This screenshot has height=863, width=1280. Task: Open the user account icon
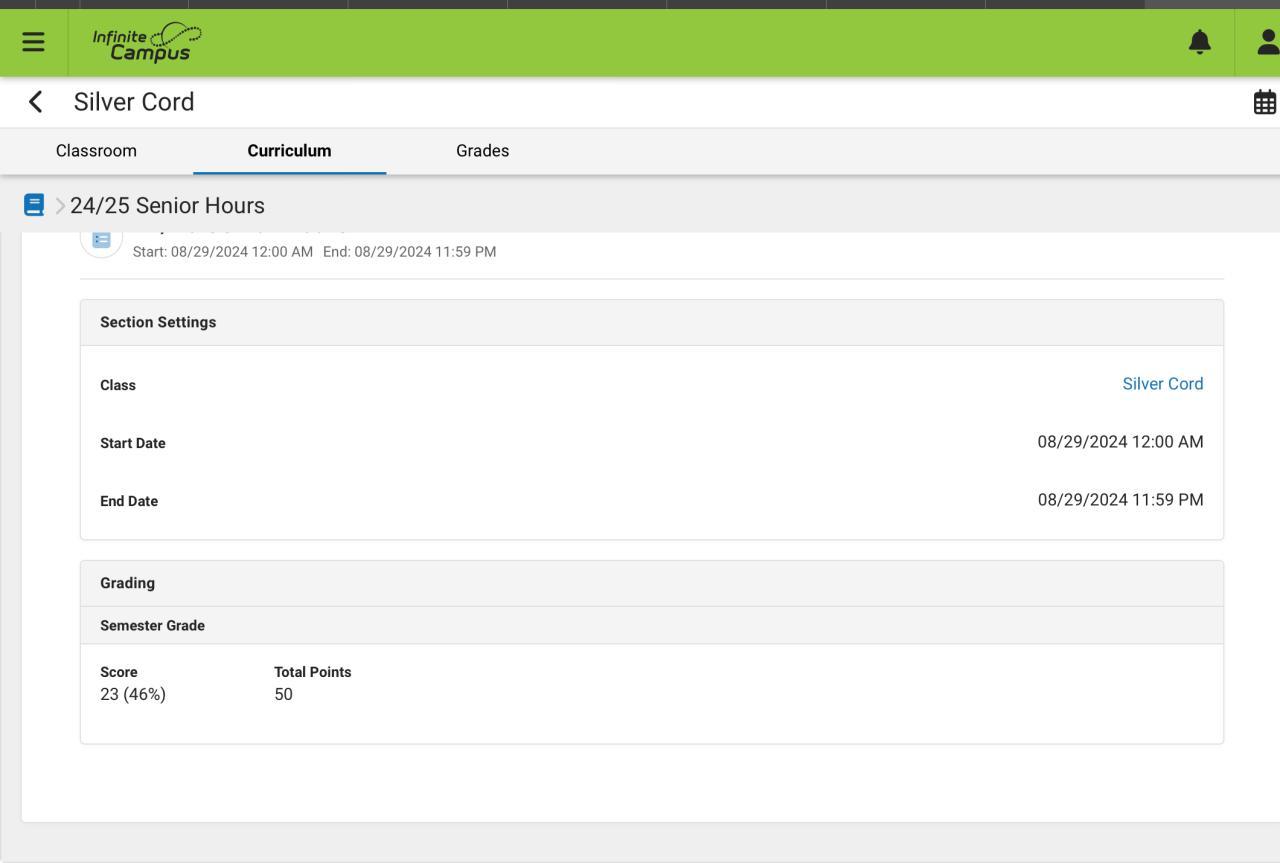pos(1268,42)
